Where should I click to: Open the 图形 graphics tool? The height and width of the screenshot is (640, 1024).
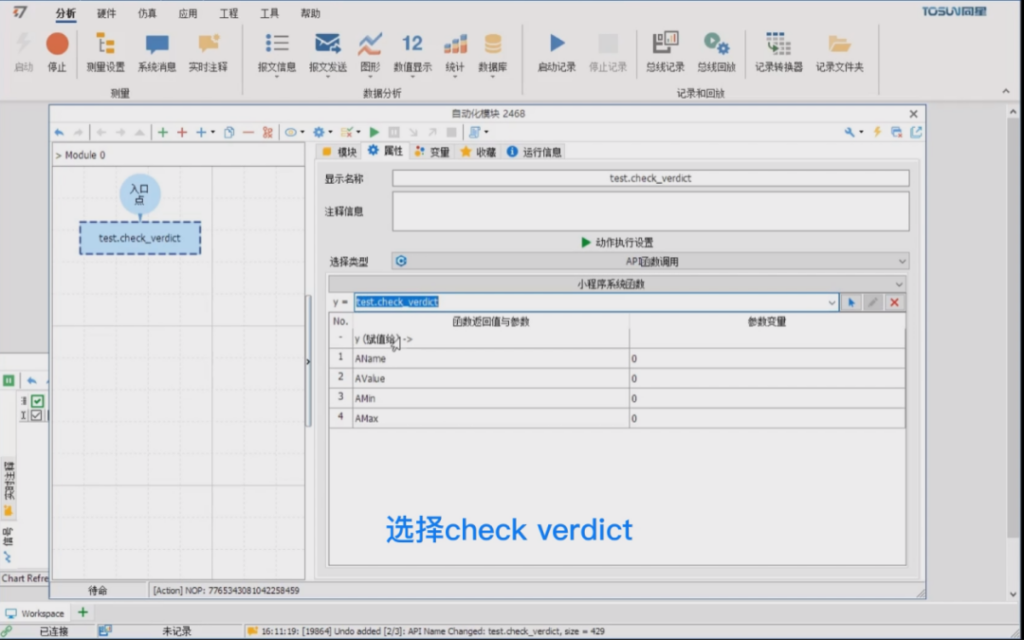tap(370, 54)
